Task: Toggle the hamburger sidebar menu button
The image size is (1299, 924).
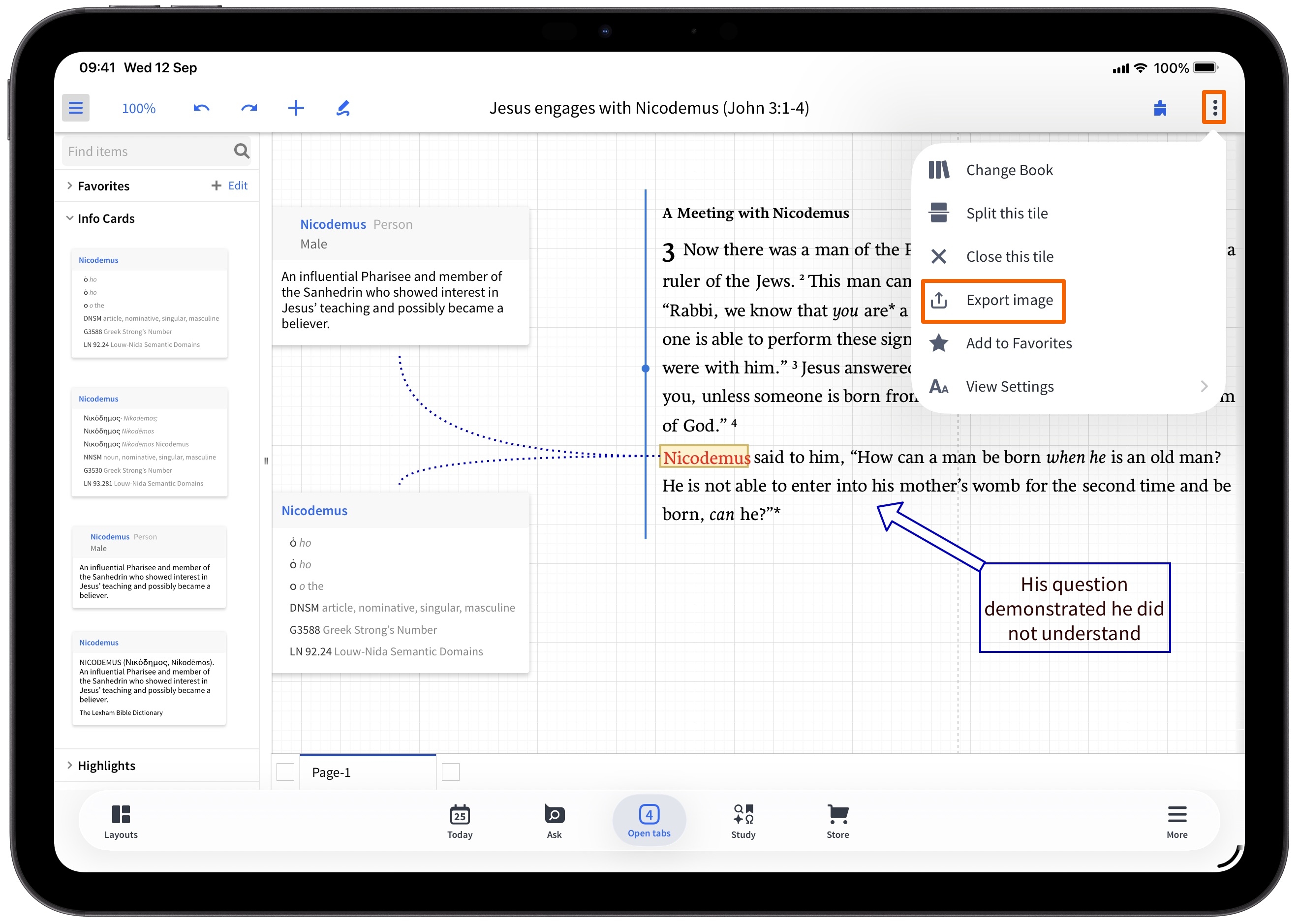Action: pos(76,108)
